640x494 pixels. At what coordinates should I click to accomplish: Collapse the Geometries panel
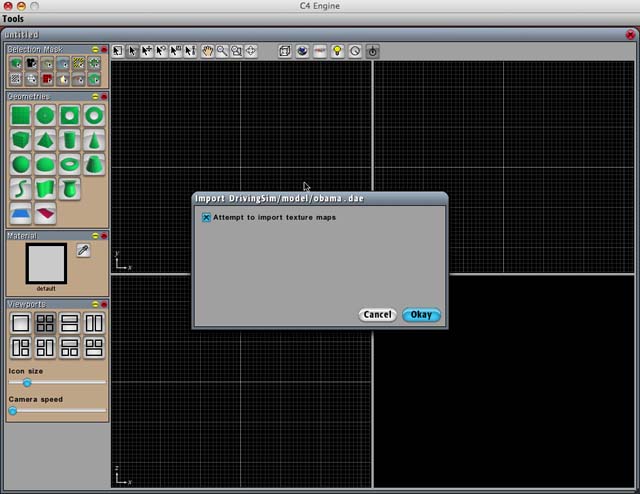click(94, 97)
